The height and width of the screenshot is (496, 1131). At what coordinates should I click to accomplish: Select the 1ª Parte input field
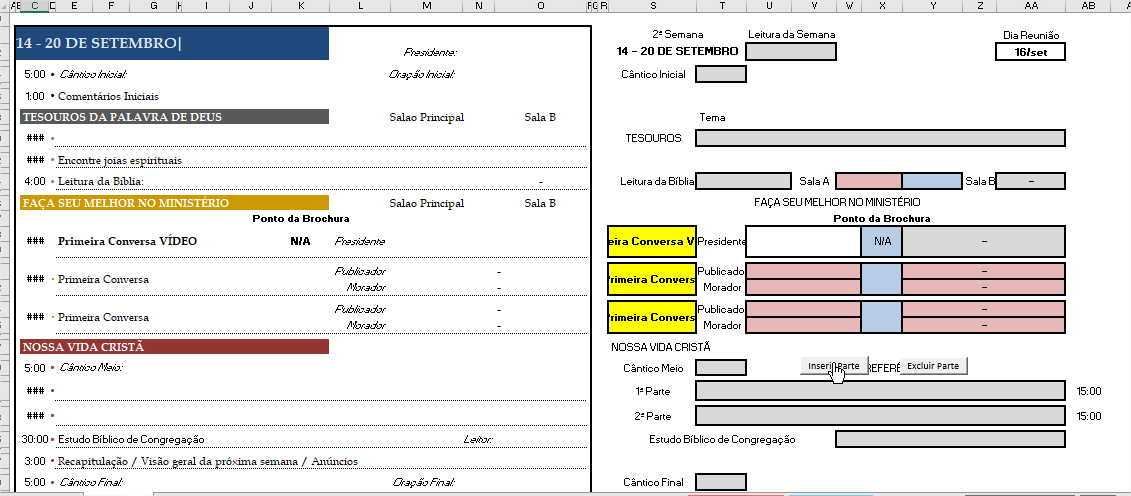coord(880,391)
